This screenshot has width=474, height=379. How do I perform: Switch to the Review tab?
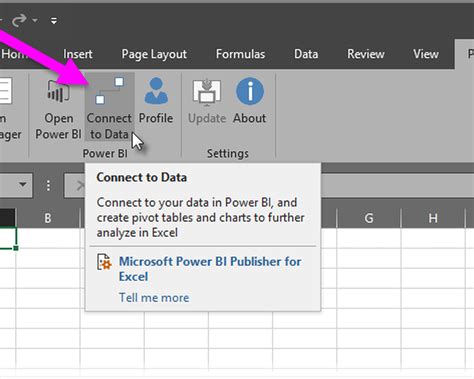pos(366,54)
